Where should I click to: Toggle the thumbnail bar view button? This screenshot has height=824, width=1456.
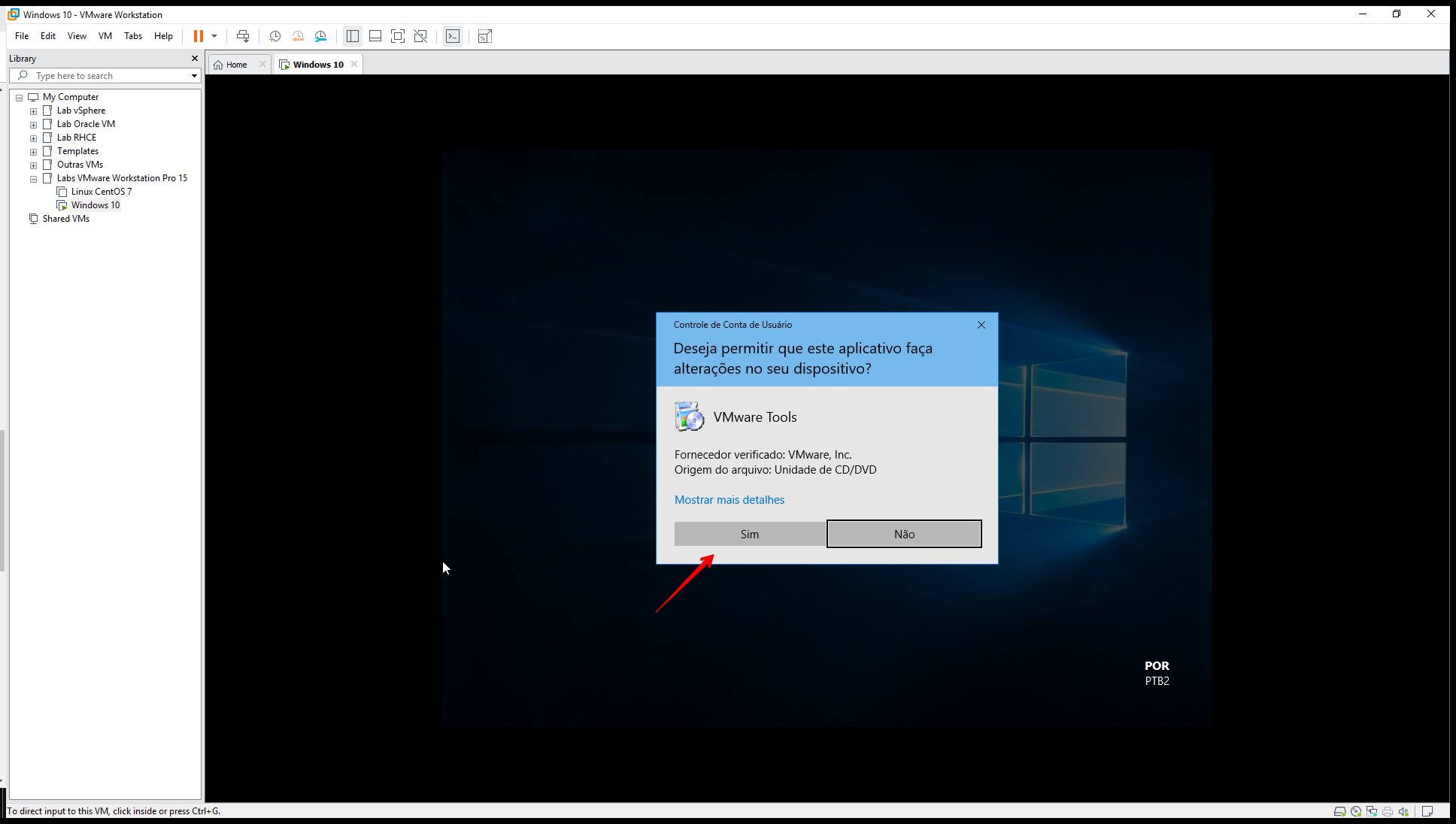click(x=375, y=36)
